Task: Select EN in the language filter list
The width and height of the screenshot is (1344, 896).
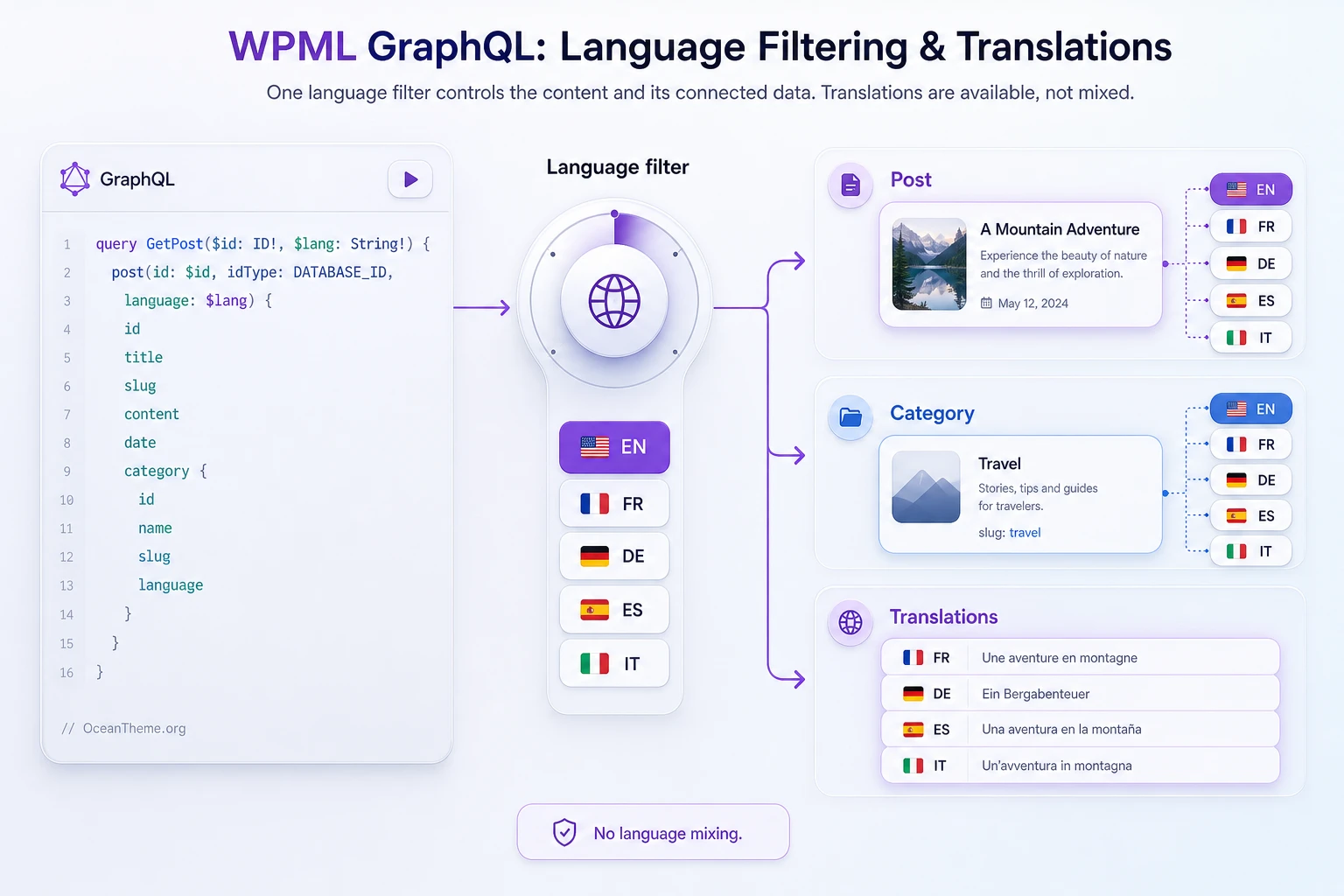Action: coord(614,447)
